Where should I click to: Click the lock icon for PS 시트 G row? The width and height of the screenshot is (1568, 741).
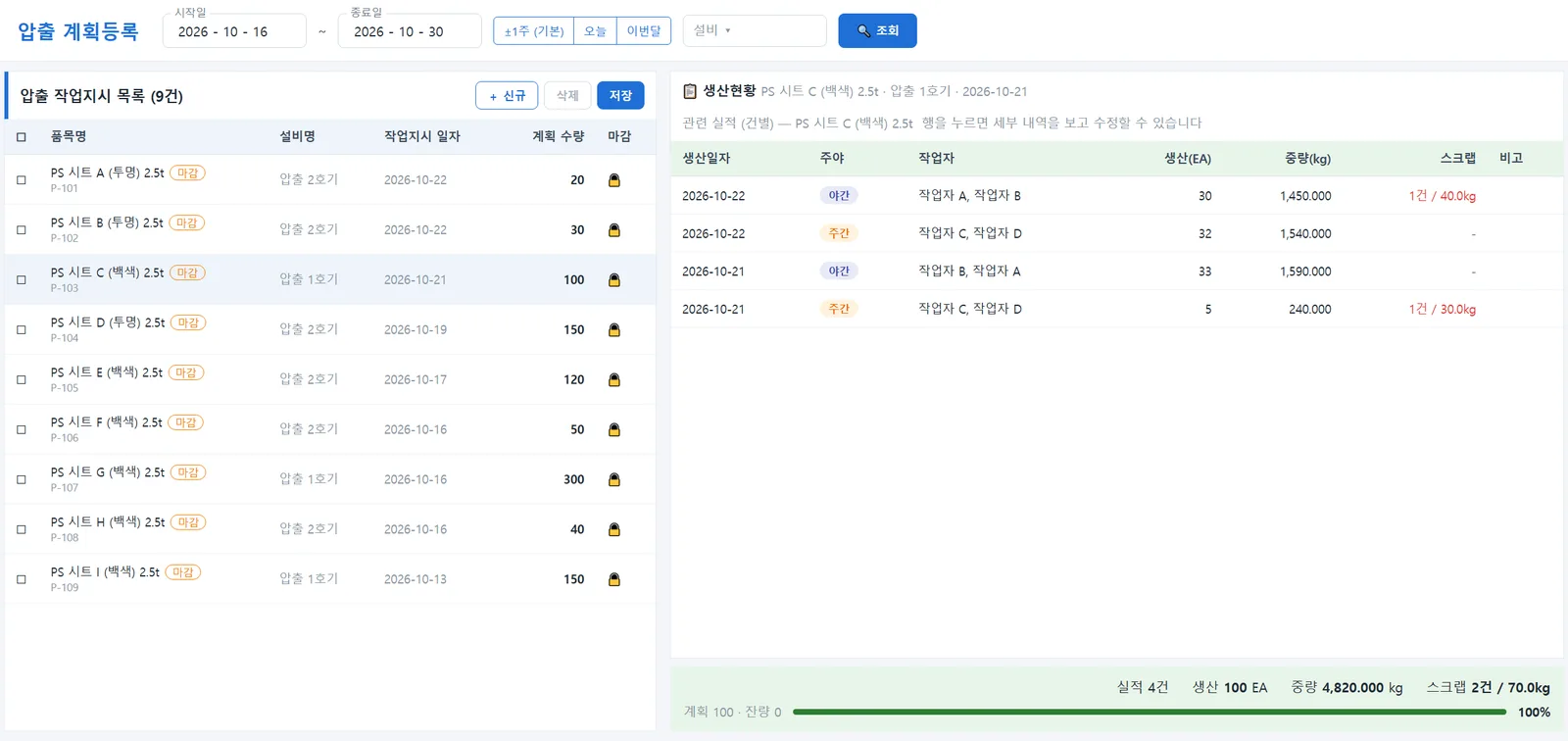(x=614, y=479)
